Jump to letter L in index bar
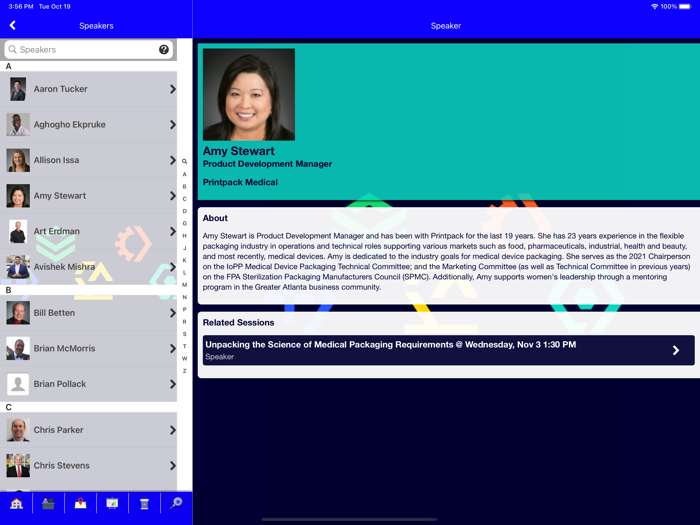700x525 pixels. point(184,272)
